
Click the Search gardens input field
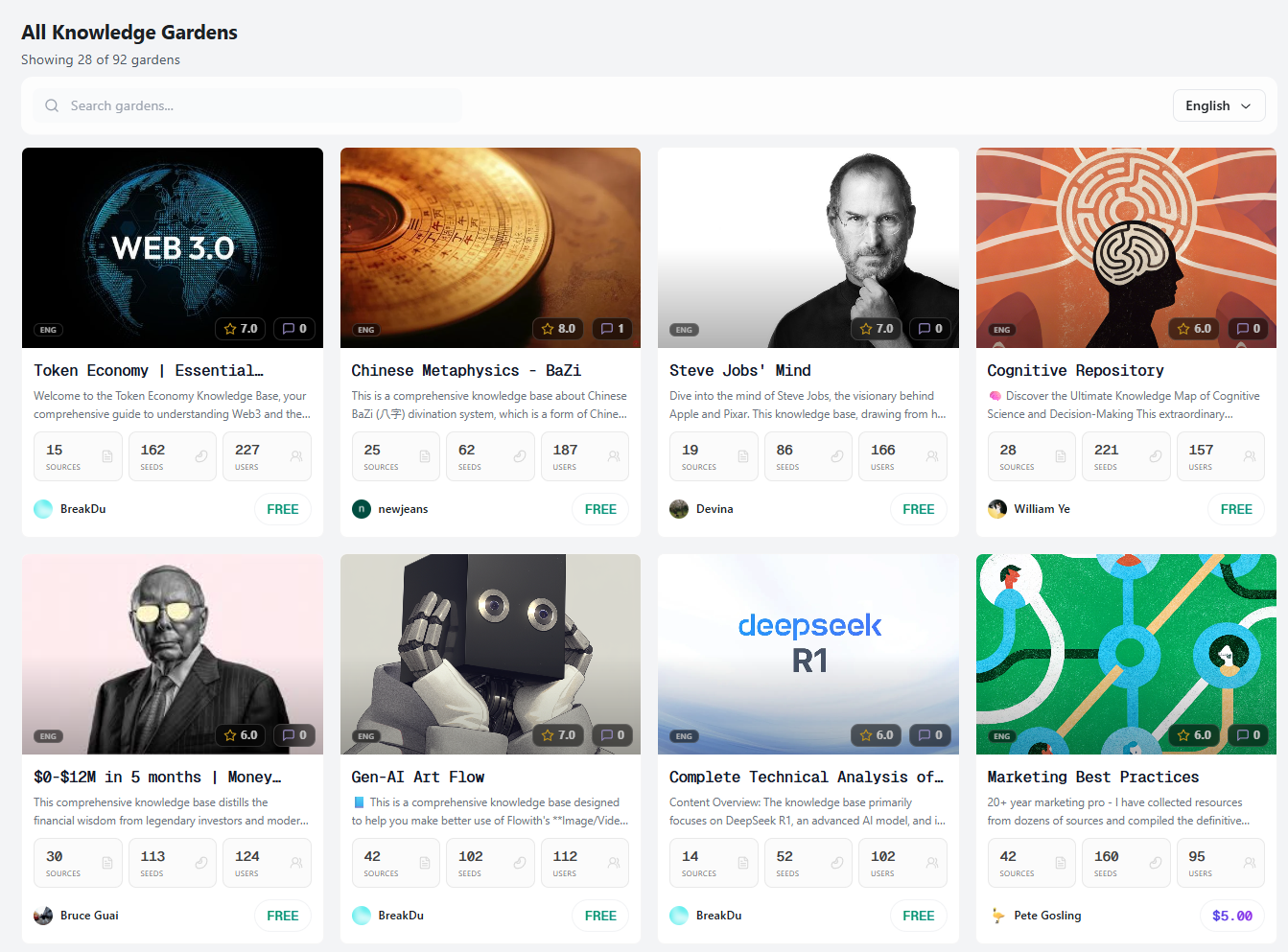(x=247, y=105)
